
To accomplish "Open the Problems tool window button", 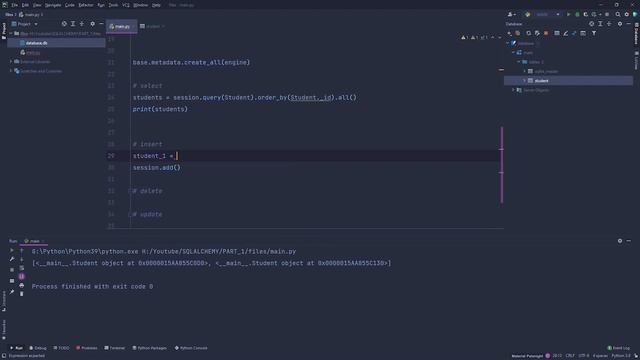I will 87,348.
